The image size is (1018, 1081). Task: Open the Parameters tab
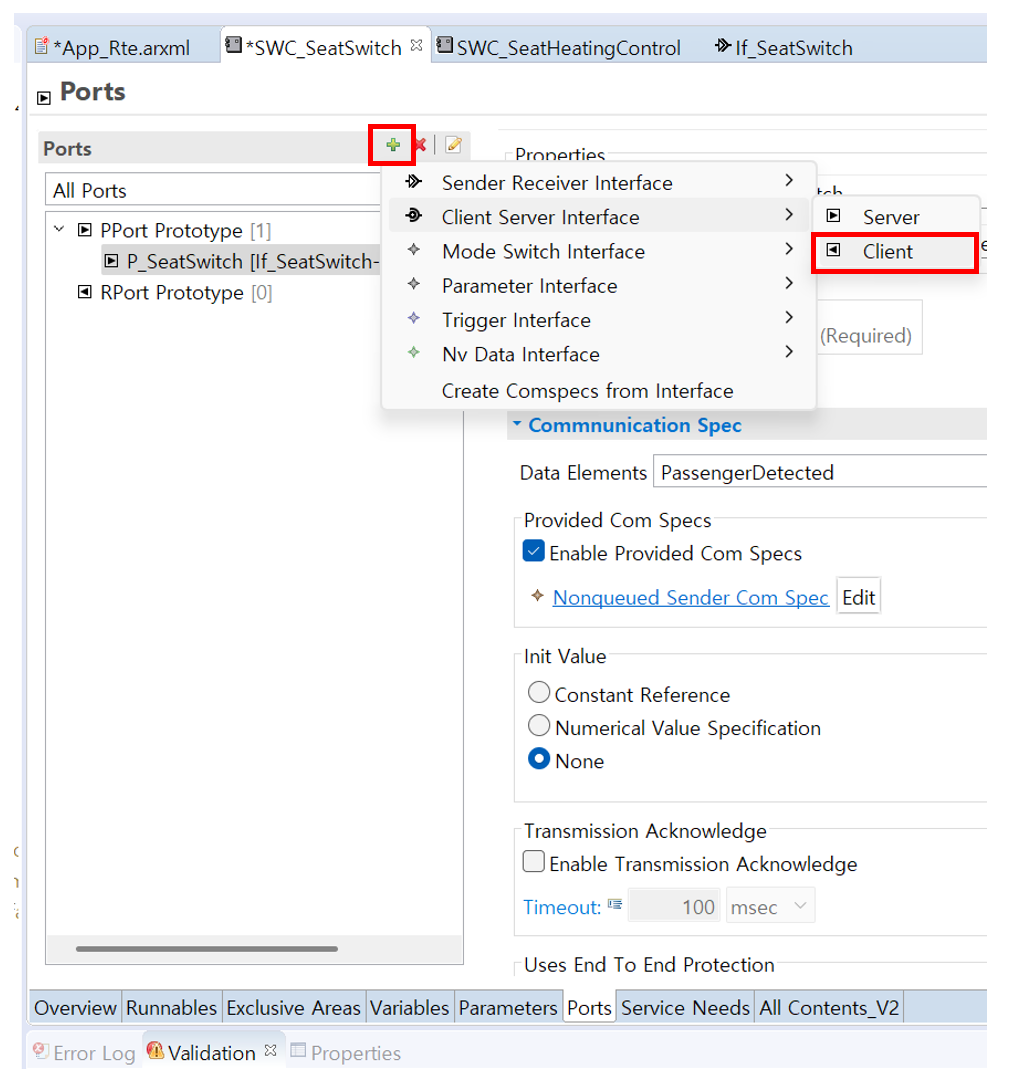click(508, 1008)
